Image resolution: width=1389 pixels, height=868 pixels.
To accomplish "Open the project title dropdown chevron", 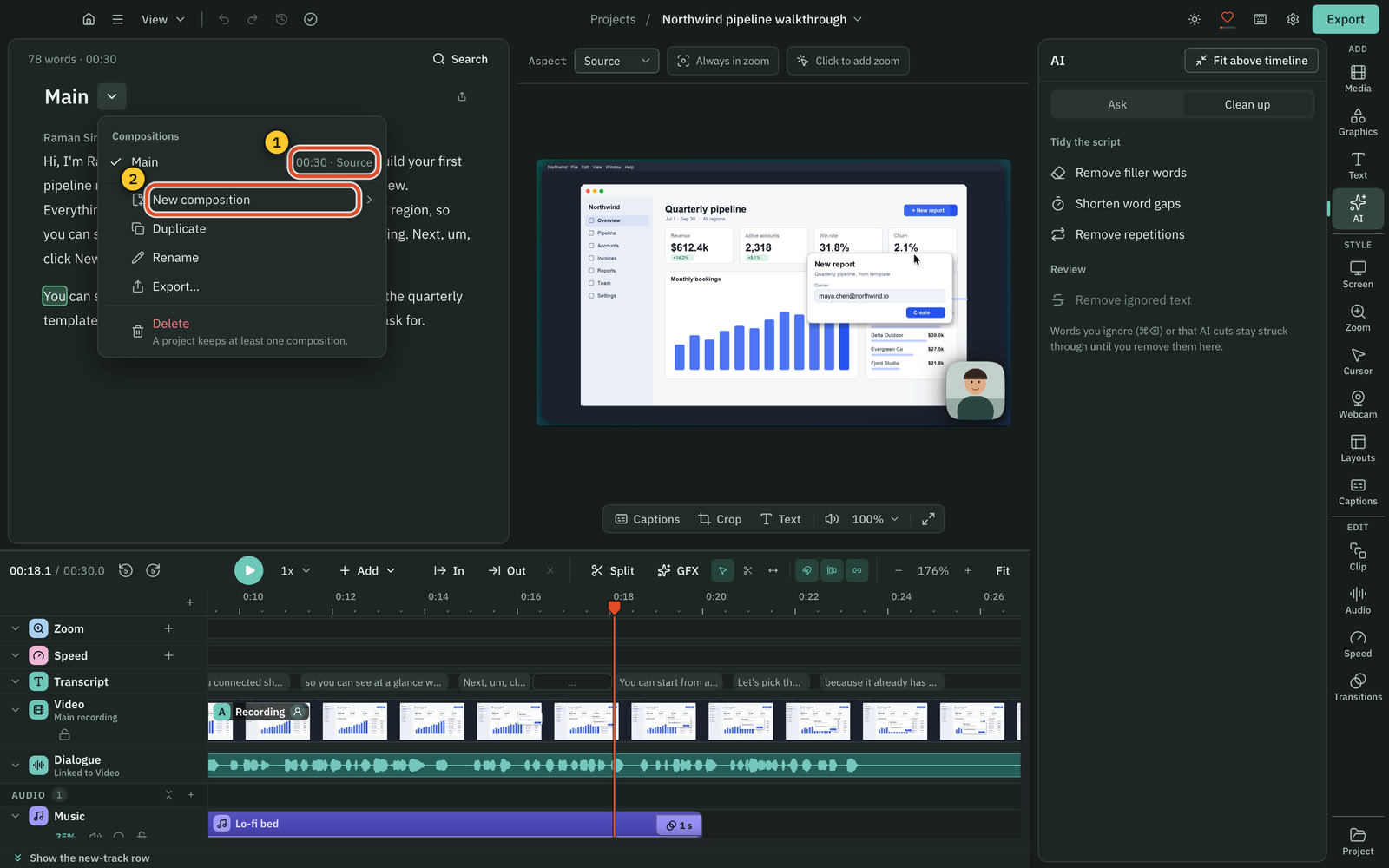I will pyautogui.click(x=858, y=19).
